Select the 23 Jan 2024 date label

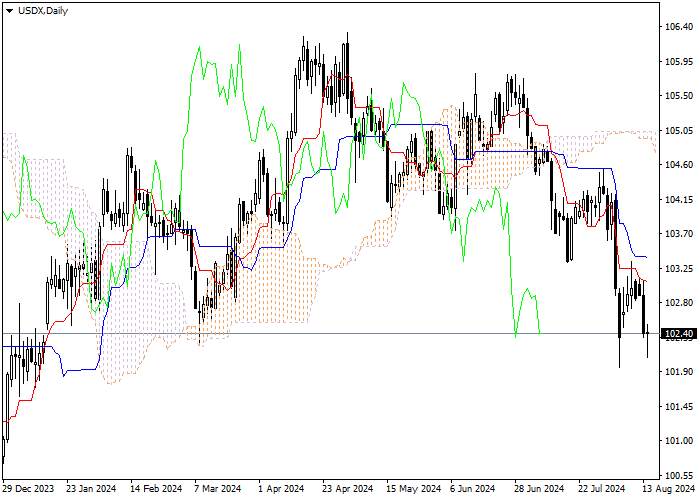point(91,488)
